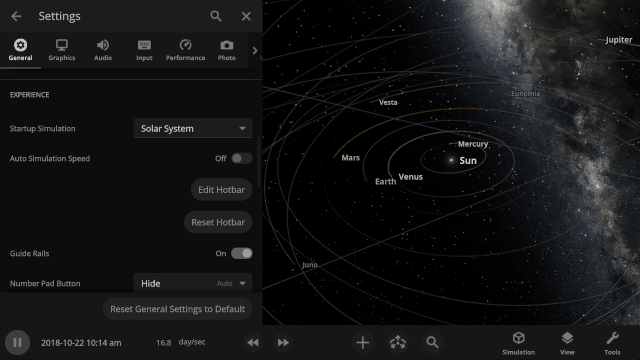Viewport: 640px width, 360px height.
Task: Slow down simulation with rewind icon
Action: pos(253,342)
